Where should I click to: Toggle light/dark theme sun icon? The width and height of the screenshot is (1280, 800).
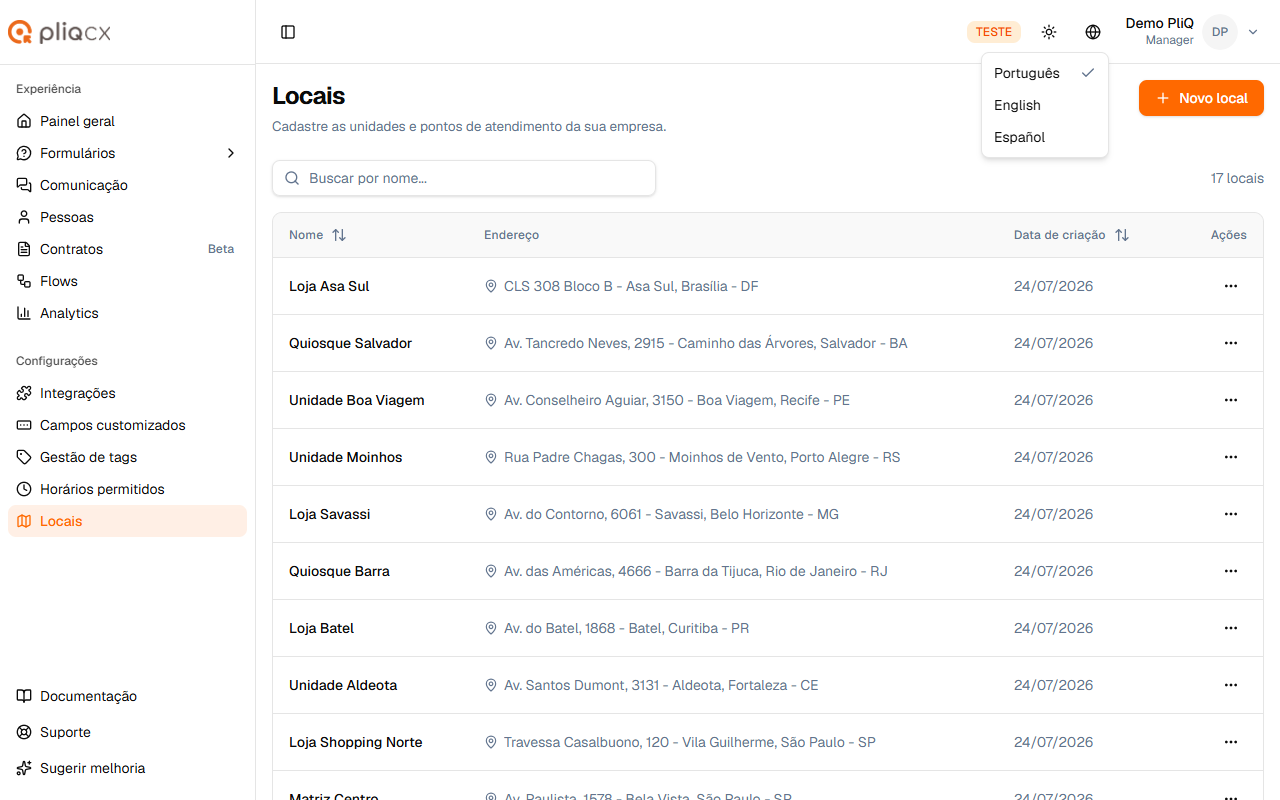(1049, 32)
